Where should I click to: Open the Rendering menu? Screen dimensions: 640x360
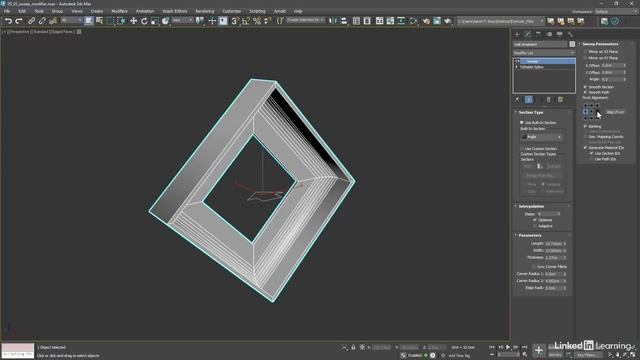(x=204, y=11)
